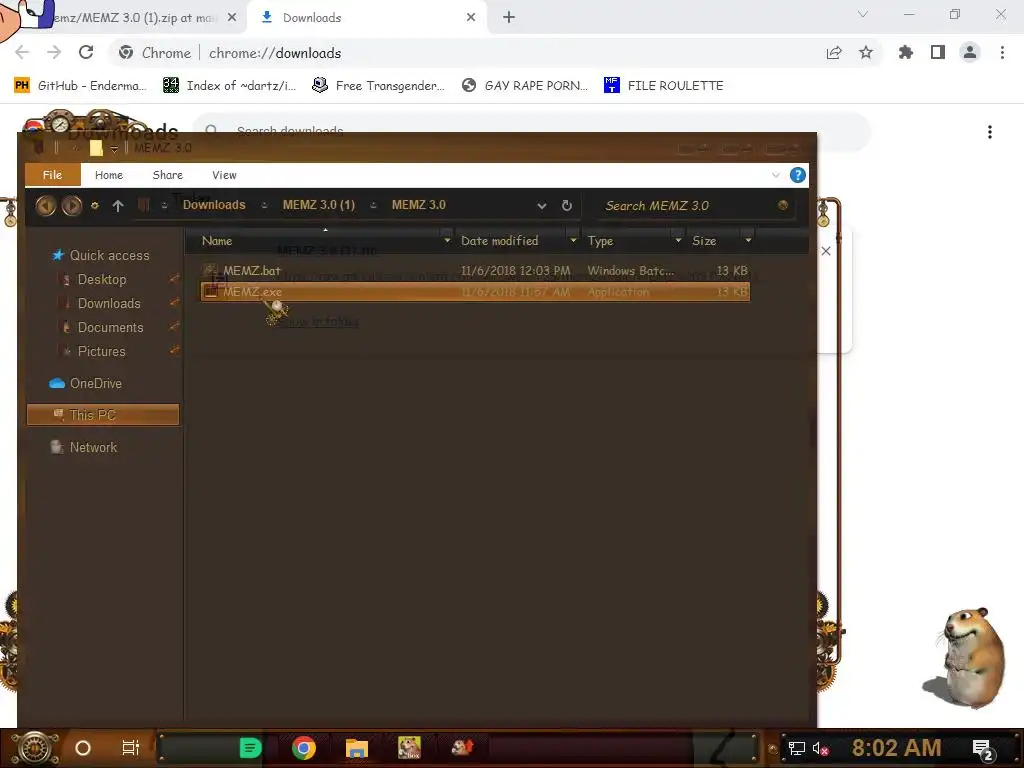Open Chrome from taskbar
The width and height of the screenshot is (1024, 768).
[x=304, y=748]
